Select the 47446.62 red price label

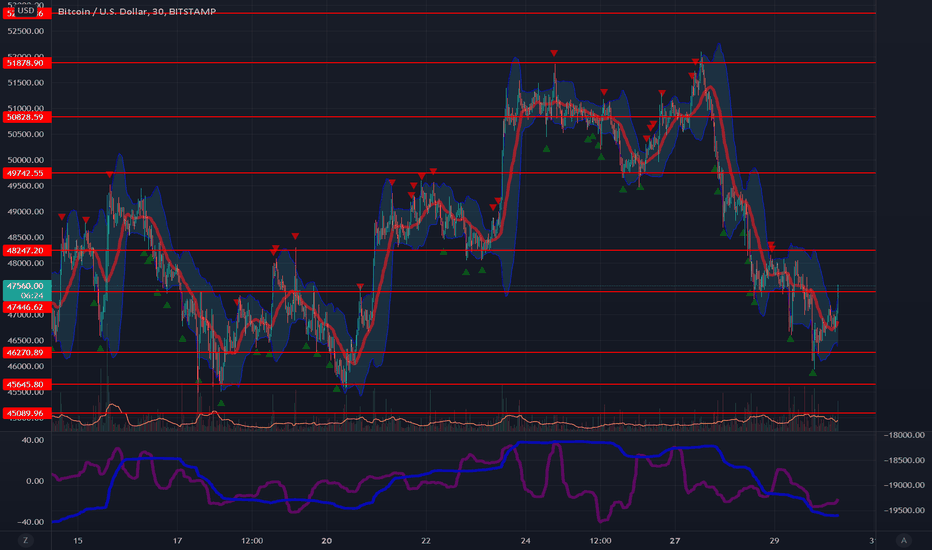[26, 307]
